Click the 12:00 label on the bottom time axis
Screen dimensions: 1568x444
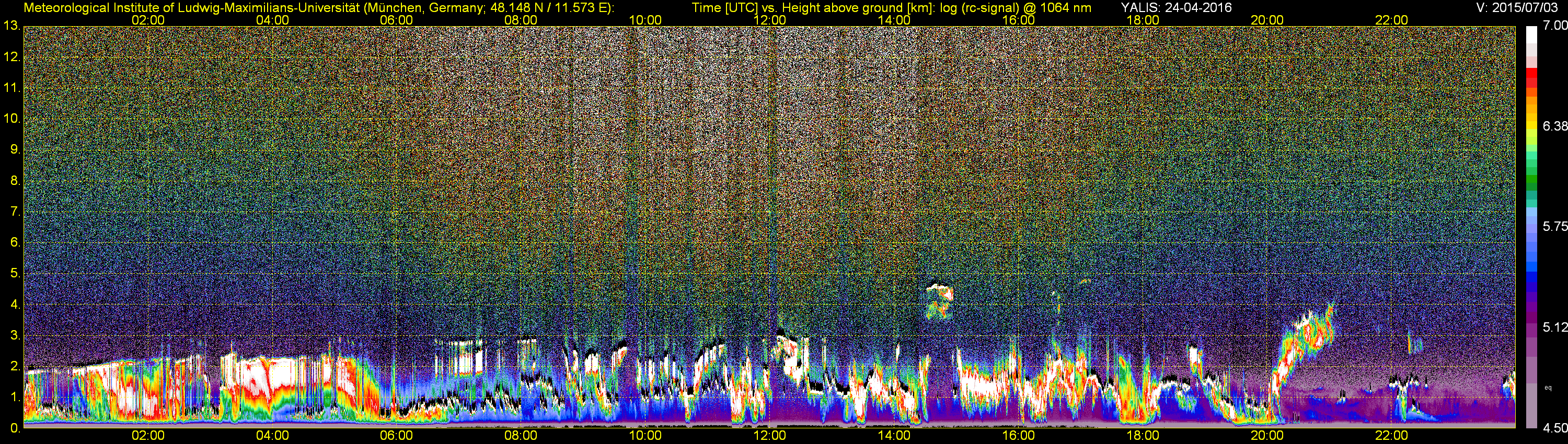click(x=769, y=436)
